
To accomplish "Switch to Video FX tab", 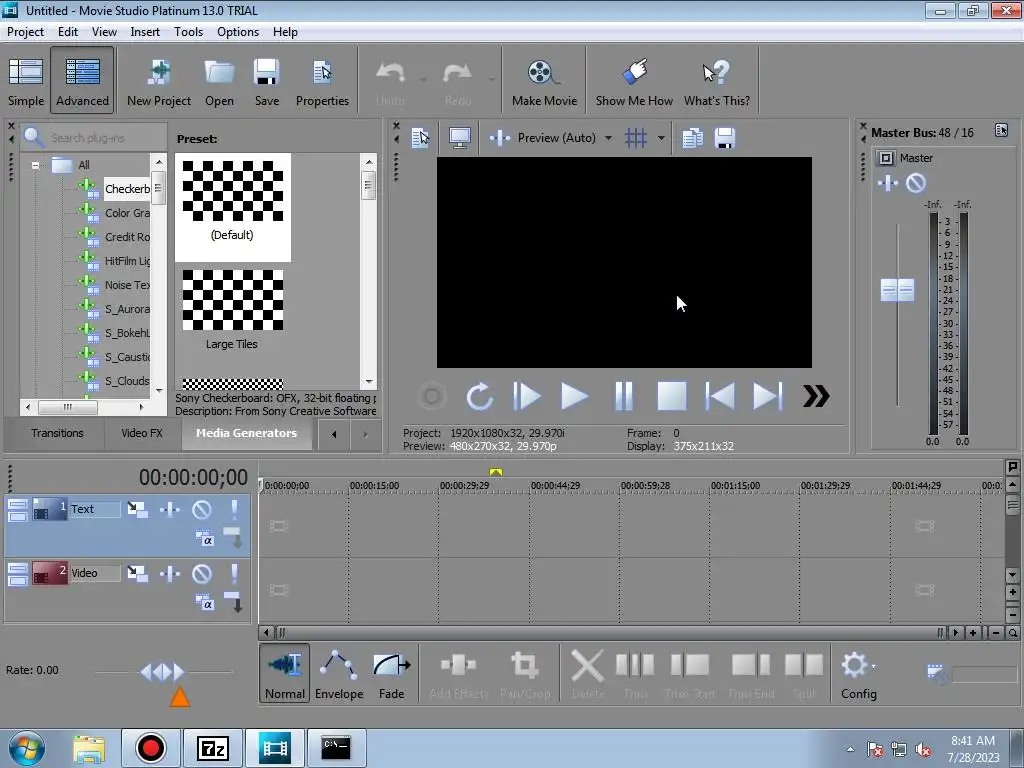I will coord(142,433).
